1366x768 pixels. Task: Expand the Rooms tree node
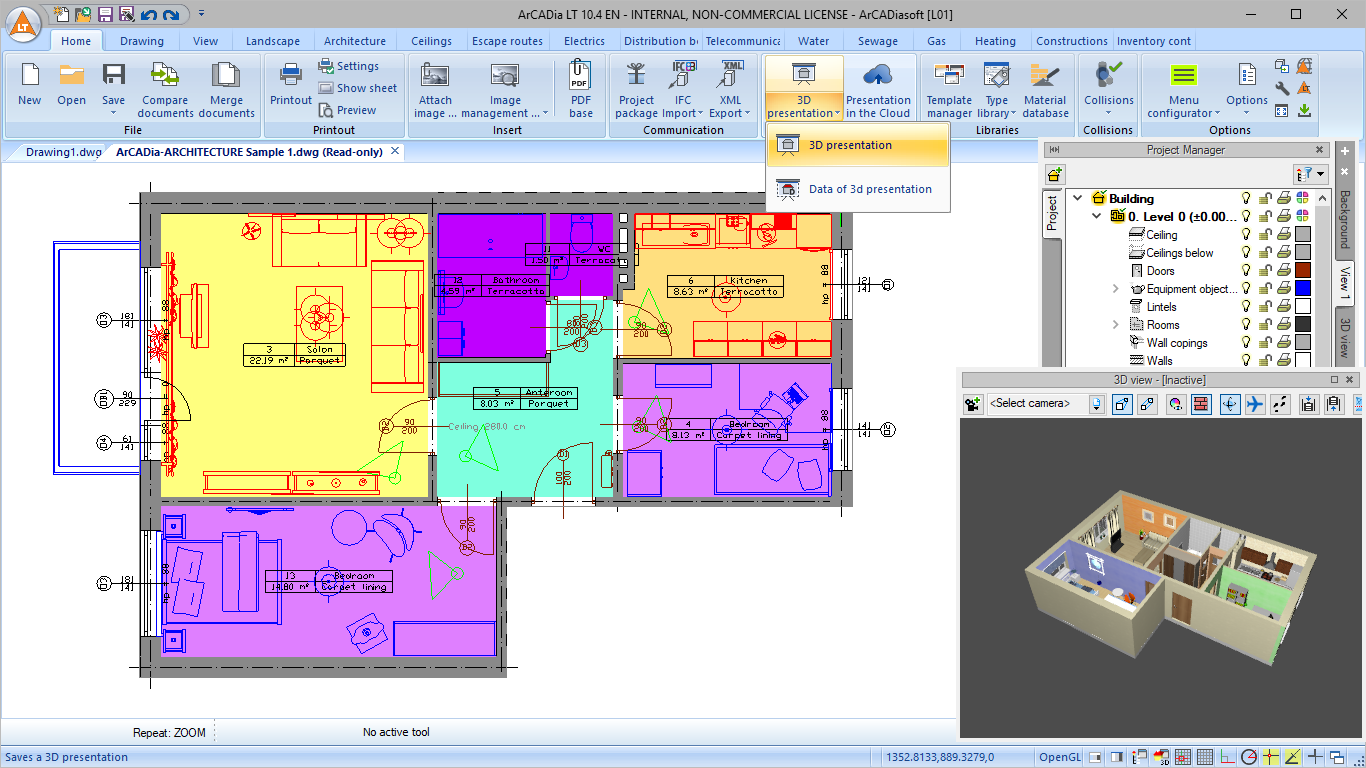tap(1116, 325)
